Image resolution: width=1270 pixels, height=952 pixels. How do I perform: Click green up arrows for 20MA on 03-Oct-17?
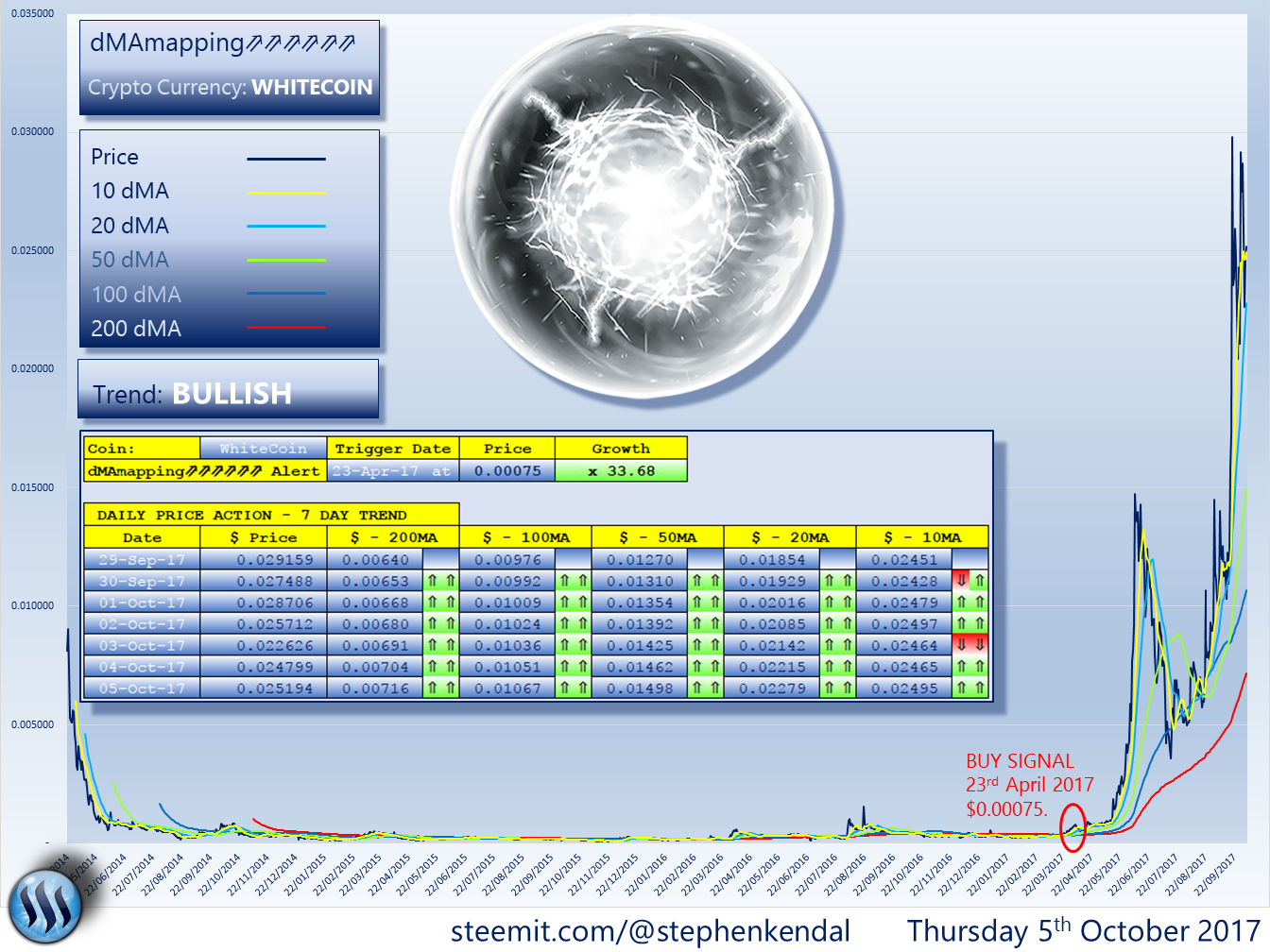(838, 646)
